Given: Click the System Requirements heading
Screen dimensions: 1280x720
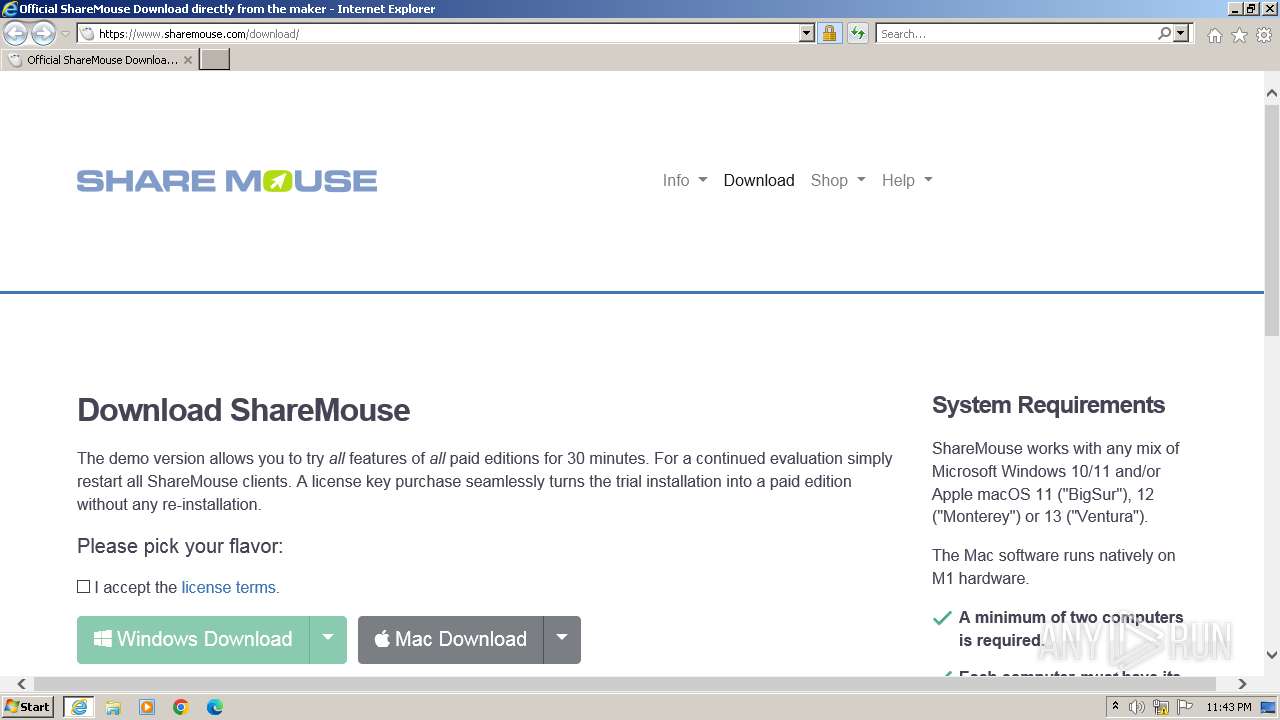Looking at the screenshot, I should 1048,405.
